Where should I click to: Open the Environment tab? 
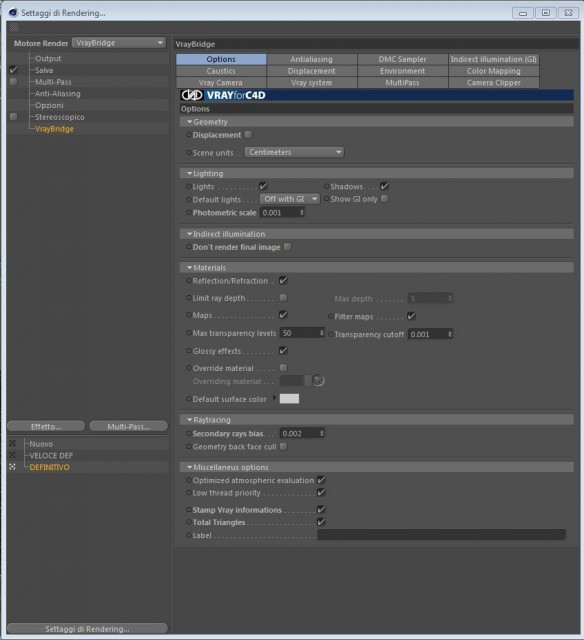click(402, 71)
